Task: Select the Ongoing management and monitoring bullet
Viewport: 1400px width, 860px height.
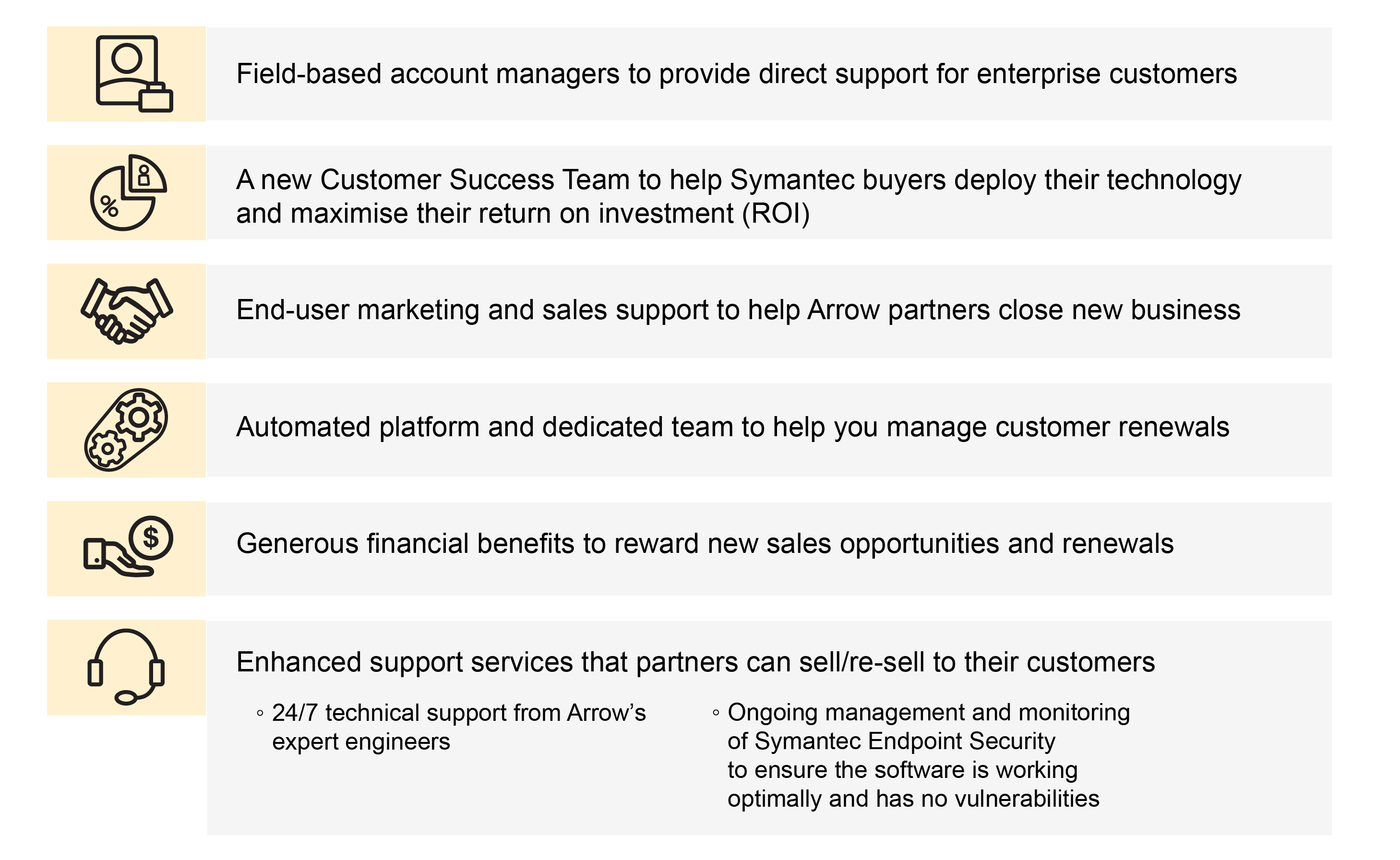Action: pos(921,755)
